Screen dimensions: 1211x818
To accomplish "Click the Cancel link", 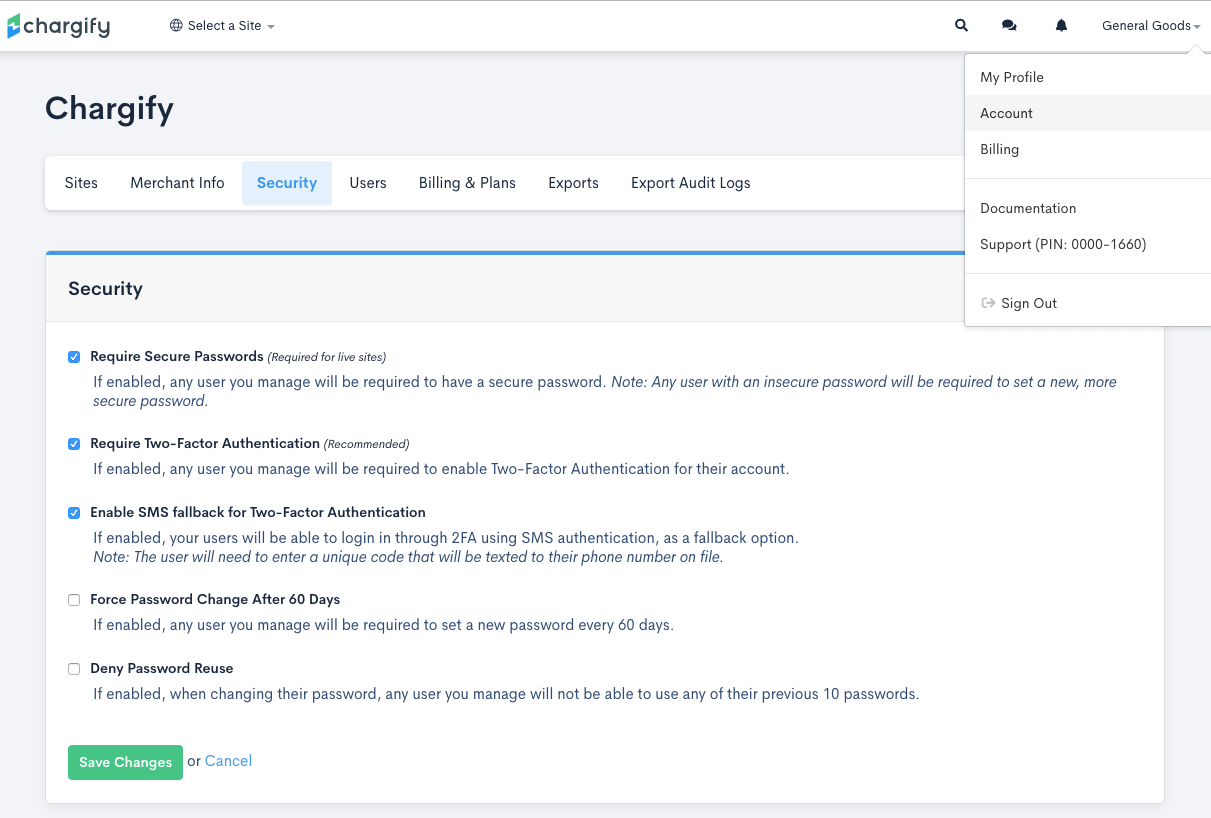I will [228, 761].
